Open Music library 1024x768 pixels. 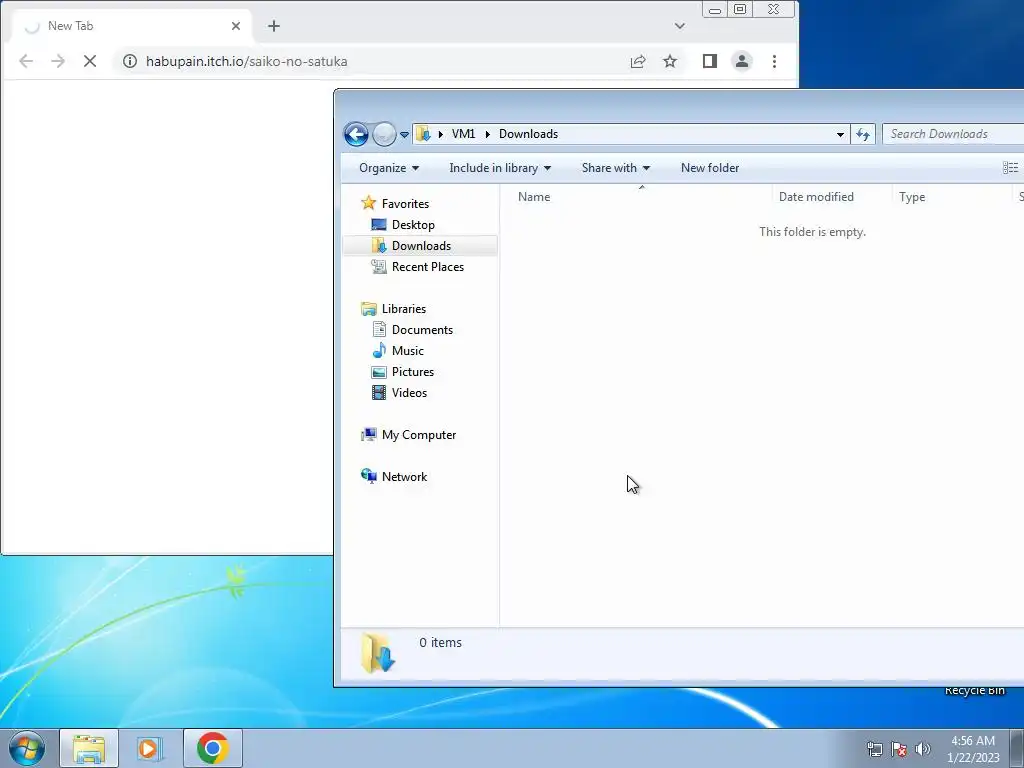coord(408,351)
